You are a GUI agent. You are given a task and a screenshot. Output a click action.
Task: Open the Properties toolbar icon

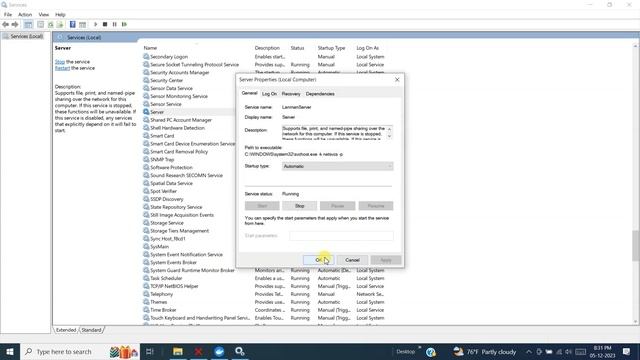40,24
